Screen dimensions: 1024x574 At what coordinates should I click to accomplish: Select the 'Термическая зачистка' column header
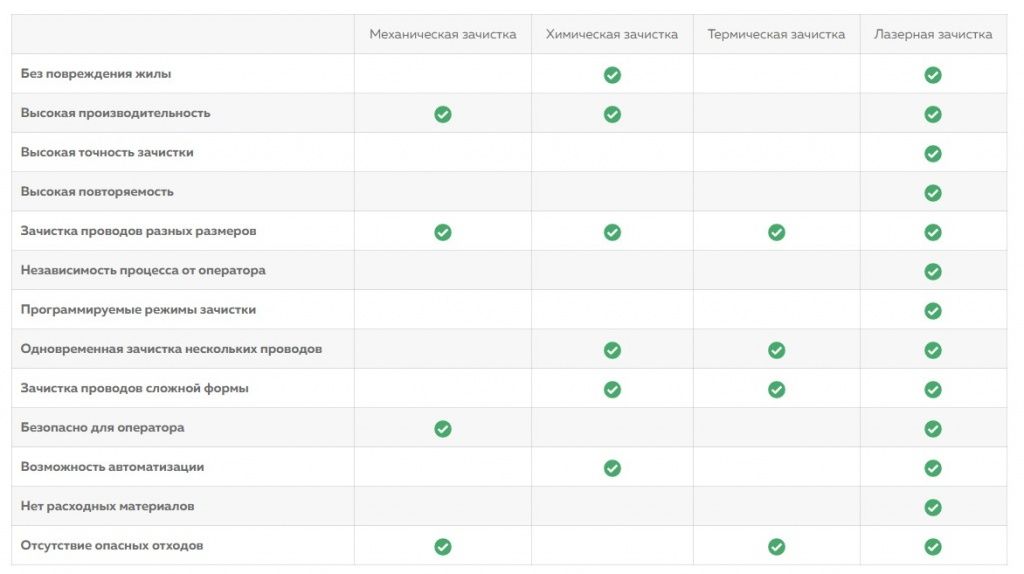pyautogui.click(x=776, y=34)
